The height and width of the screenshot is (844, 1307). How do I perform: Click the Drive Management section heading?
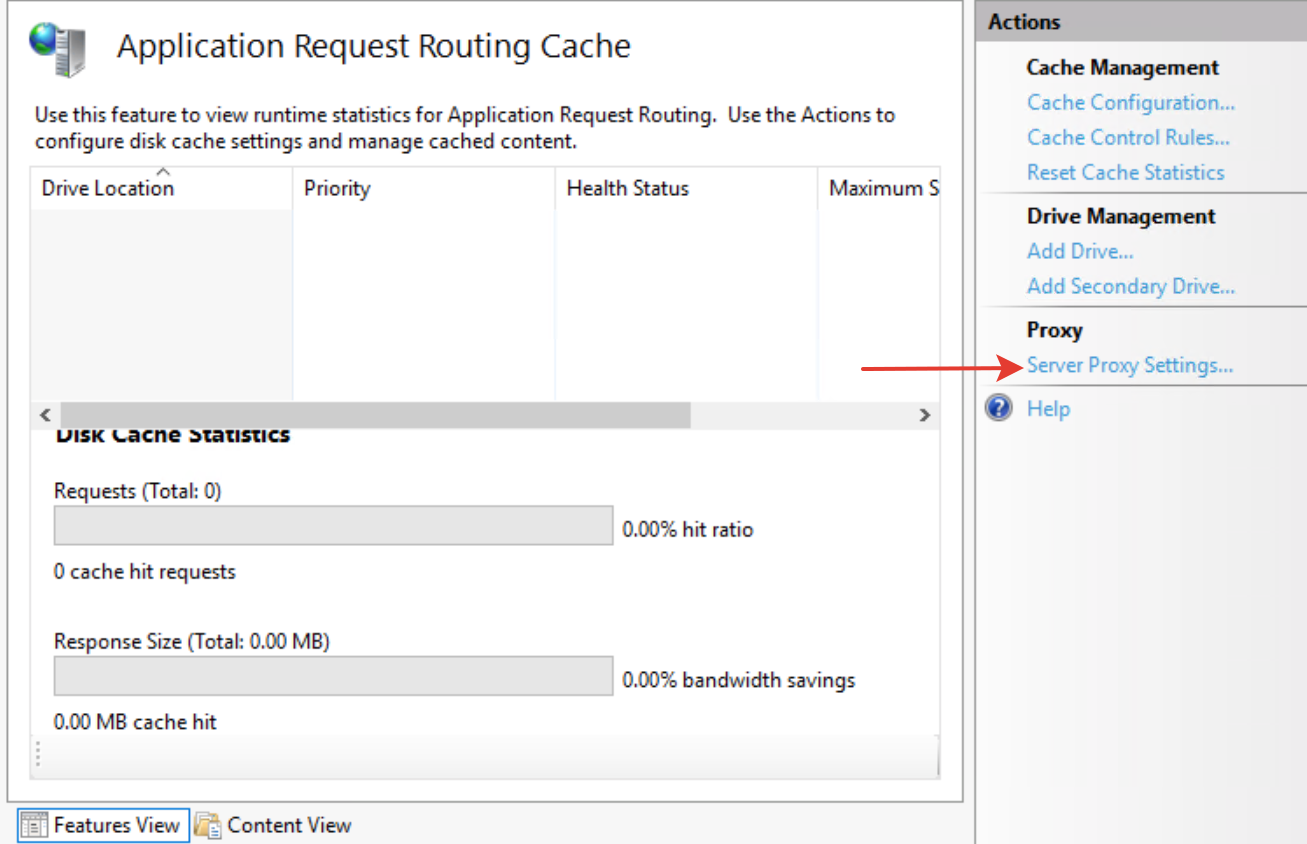click(x=1121, y=216)
